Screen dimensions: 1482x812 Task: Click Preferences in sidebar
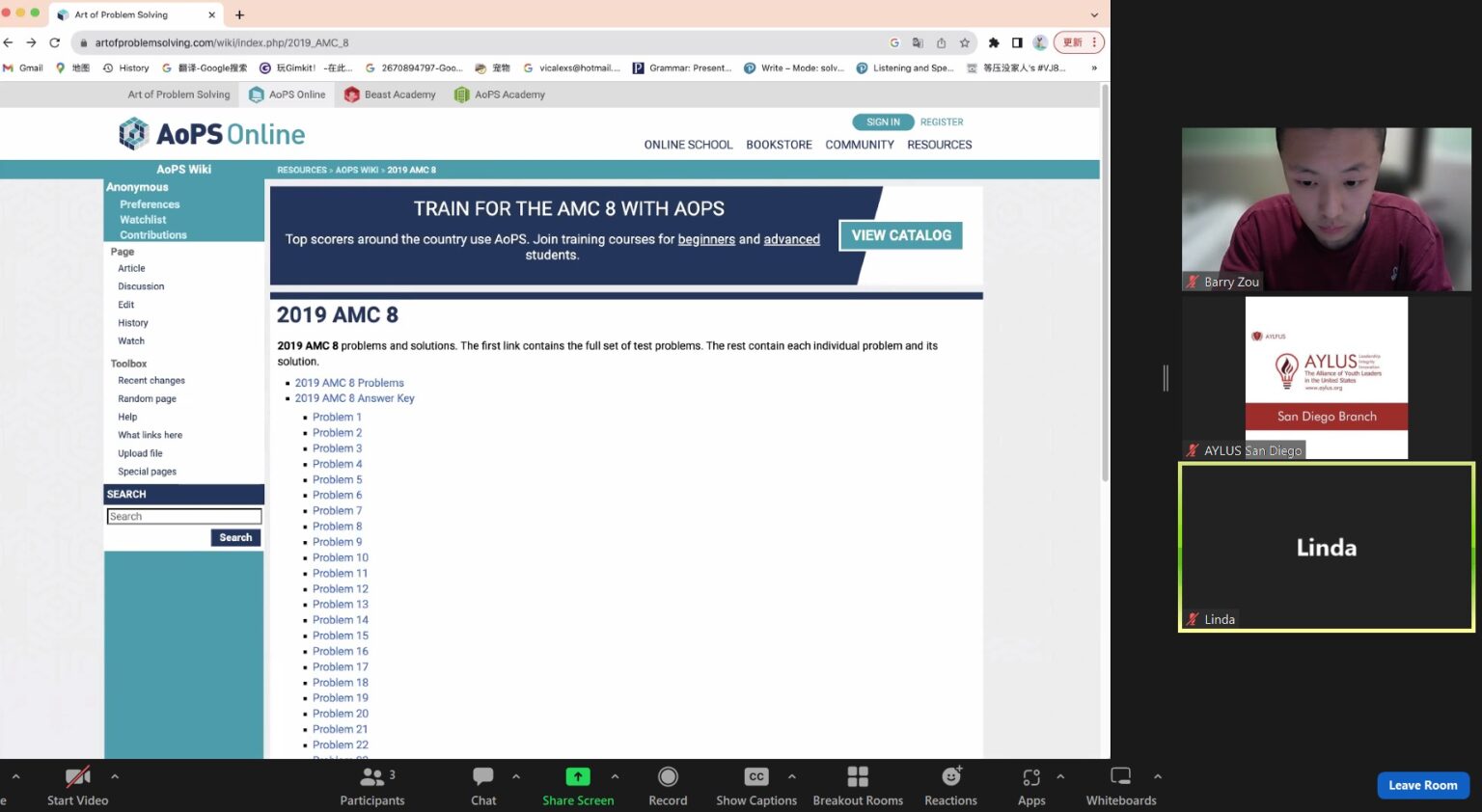[150, 204]
